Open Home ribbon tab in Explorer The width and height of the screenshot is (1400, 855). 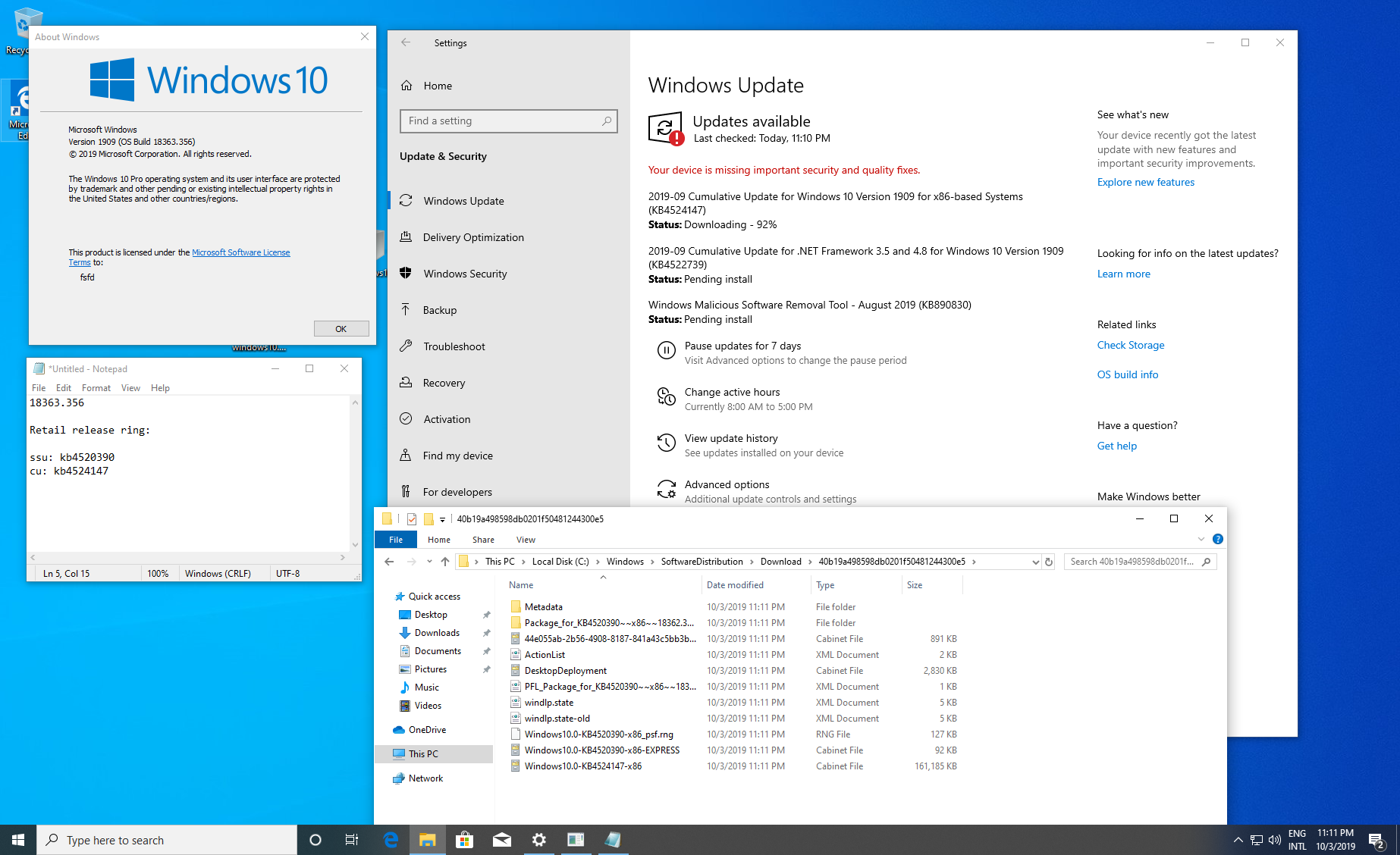pyautogui.click(x=439, y=540)
